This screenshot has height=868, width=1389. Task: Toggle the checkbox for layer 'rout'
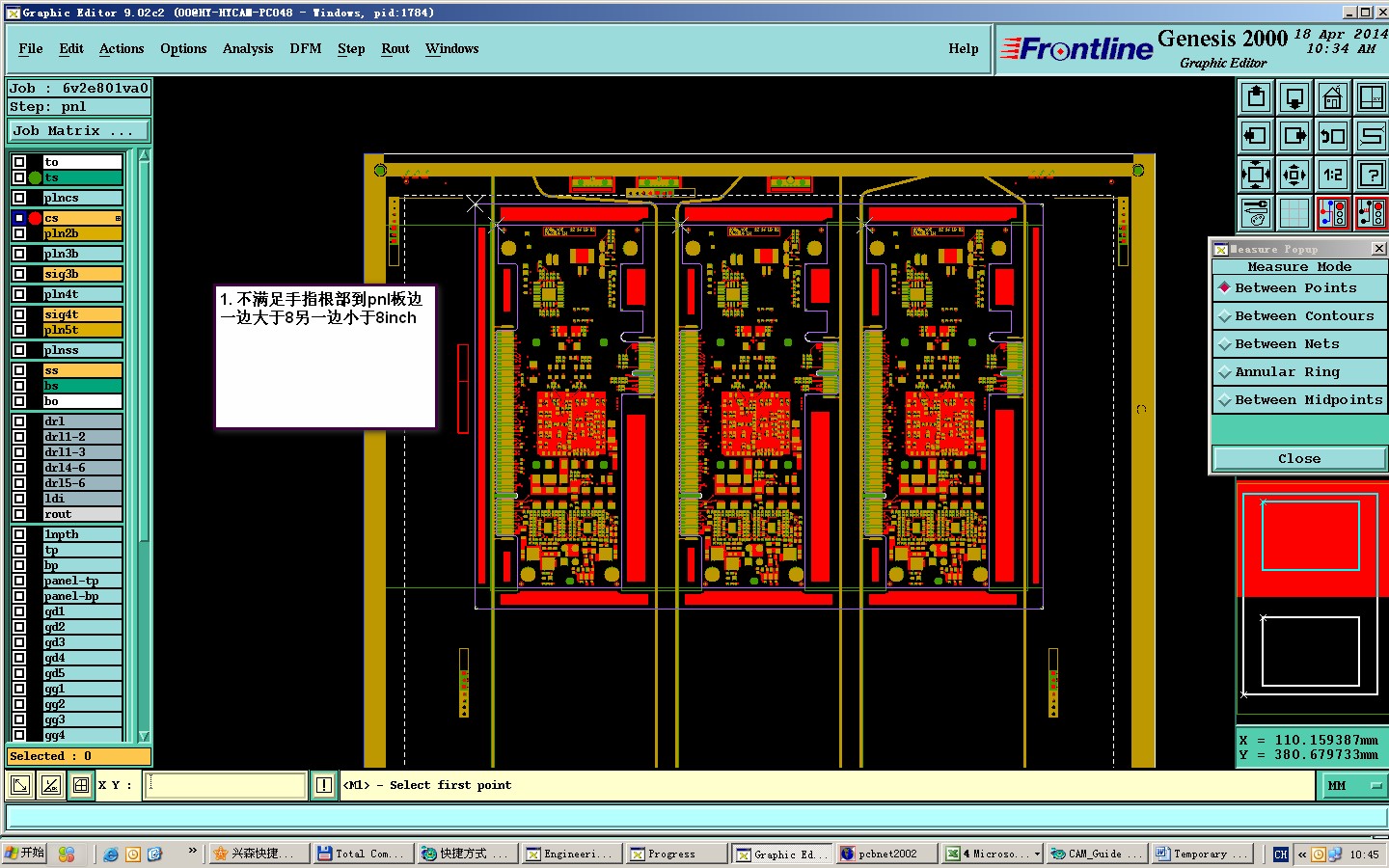19,514
